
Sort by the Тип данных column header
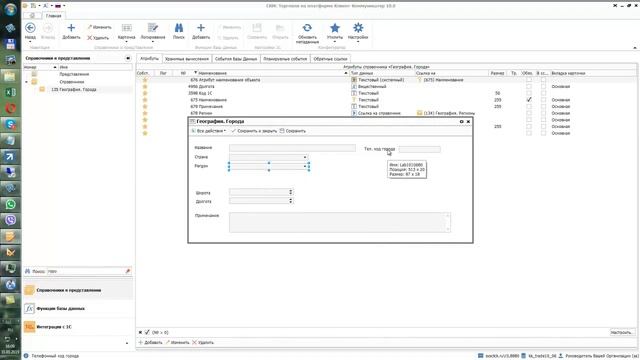[x=382, y=73]
